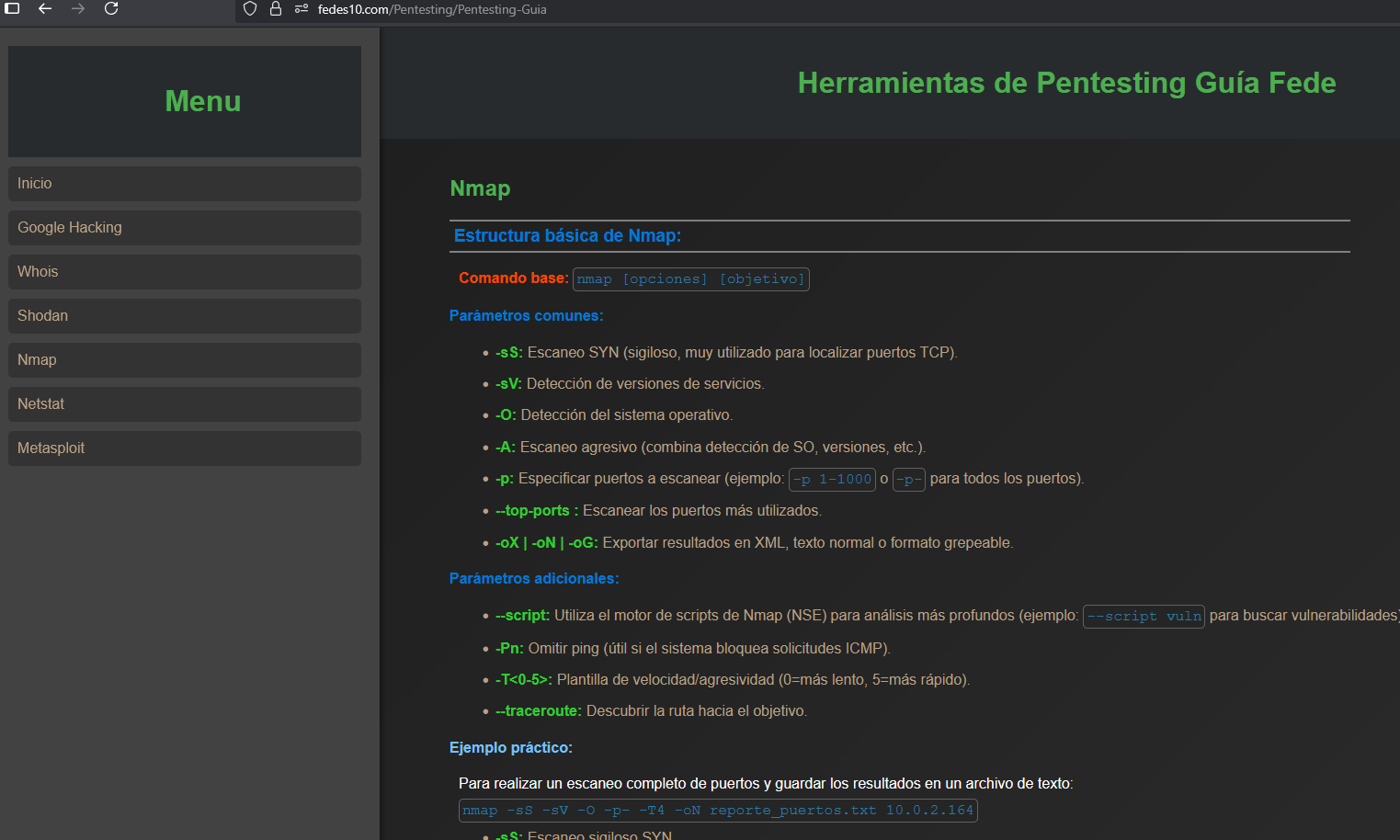Click the Estructura básica de Nmap heading
Image resolution: width=1400 pixels, height=840 pixels.
(567, 235)
